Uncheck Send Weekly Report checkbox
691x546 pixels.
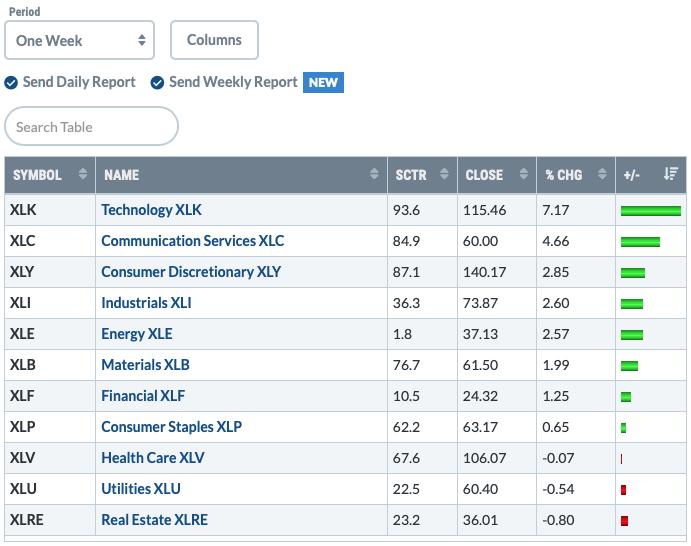(157, 82)
